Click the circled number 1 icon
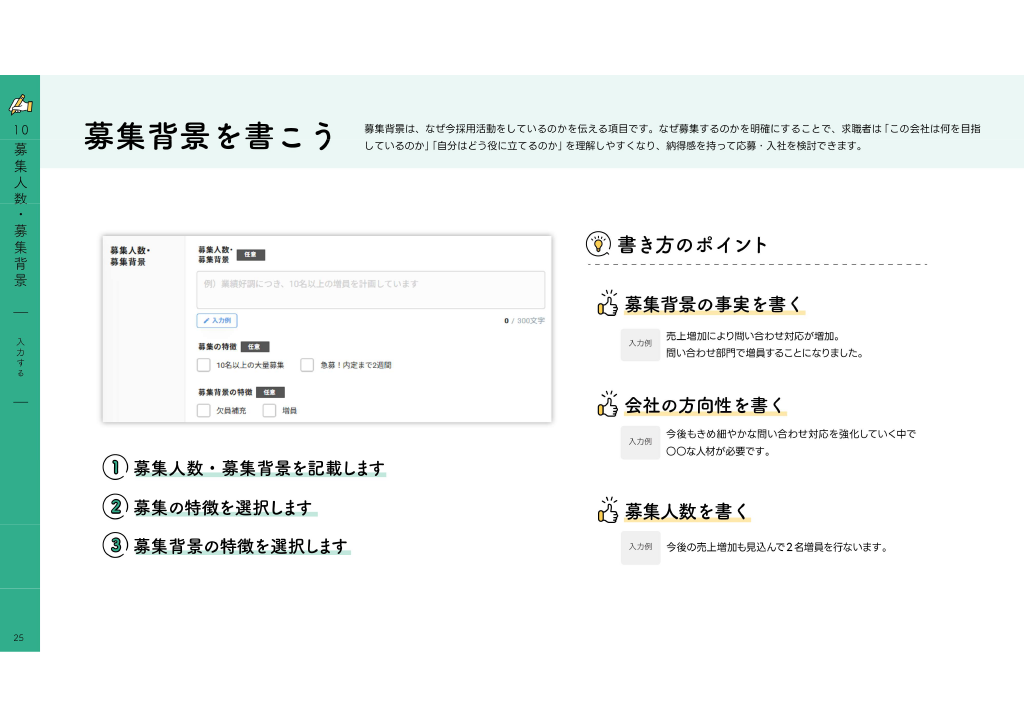Viewport: 1024px width, 726px height. click(x=115, y=467)
